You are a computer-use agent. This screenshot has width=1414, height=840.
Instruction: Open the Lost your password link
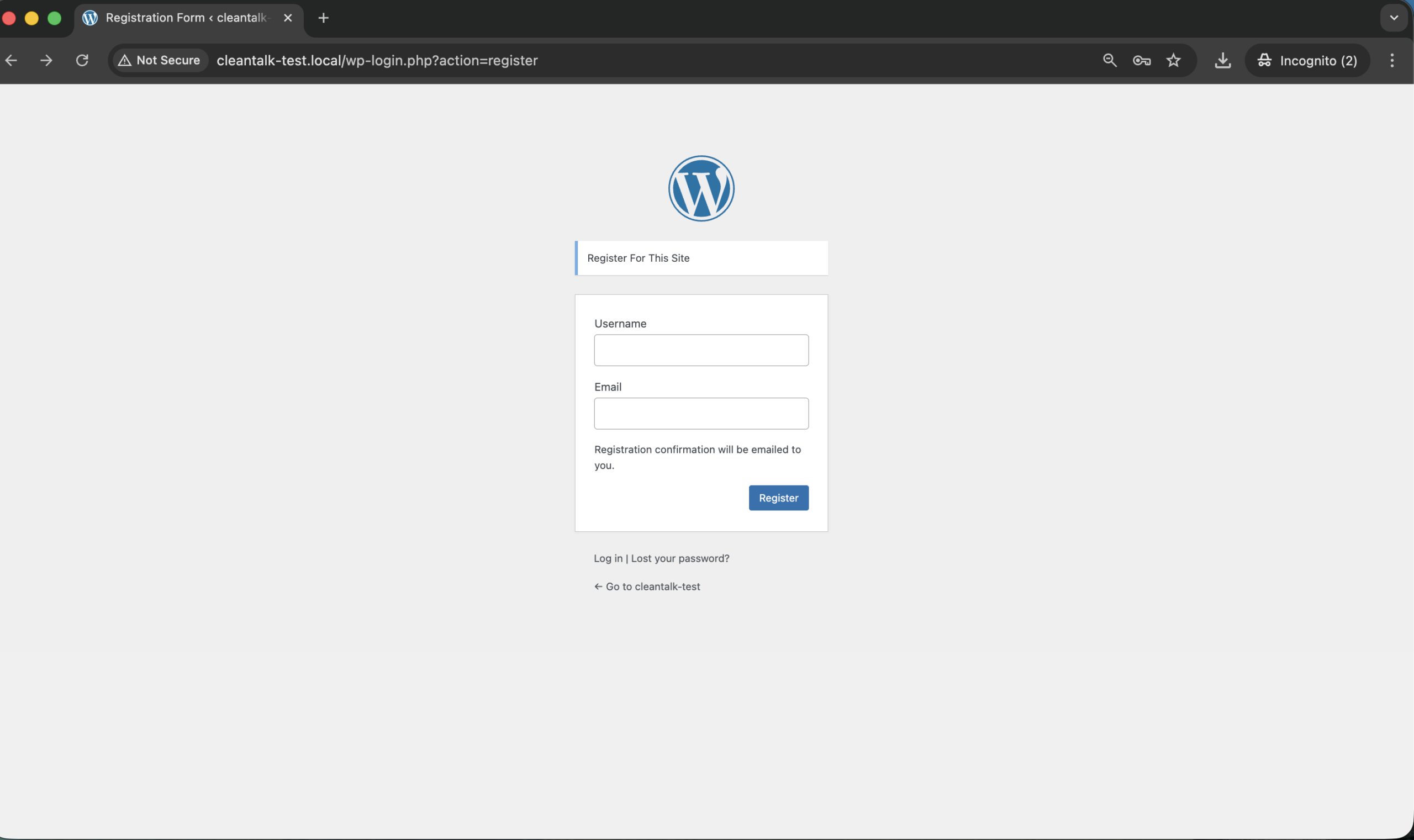pyautogui.click(x=679, y=558)
